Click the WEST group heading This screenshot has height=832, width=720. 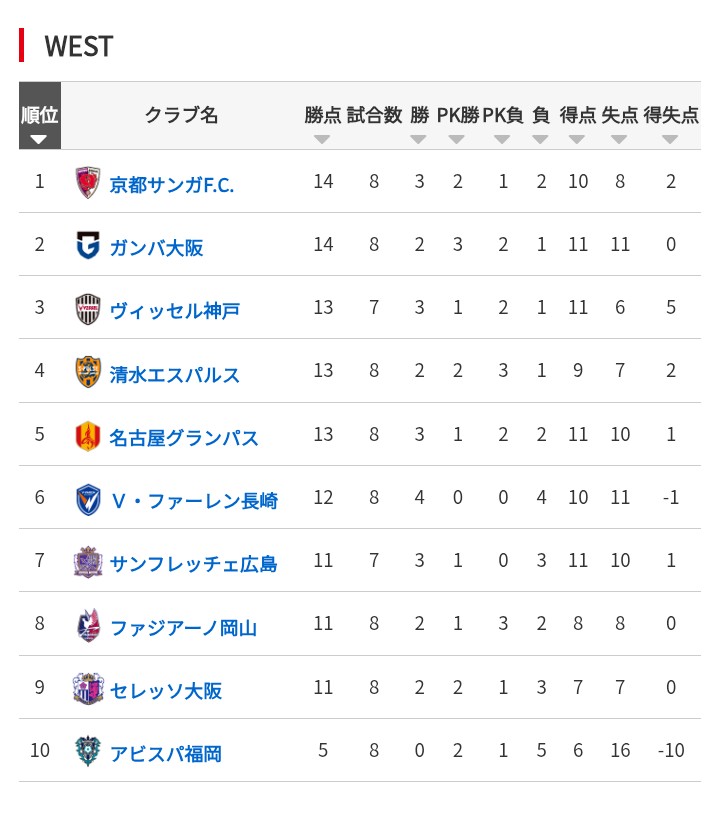(x=78, y=46)
